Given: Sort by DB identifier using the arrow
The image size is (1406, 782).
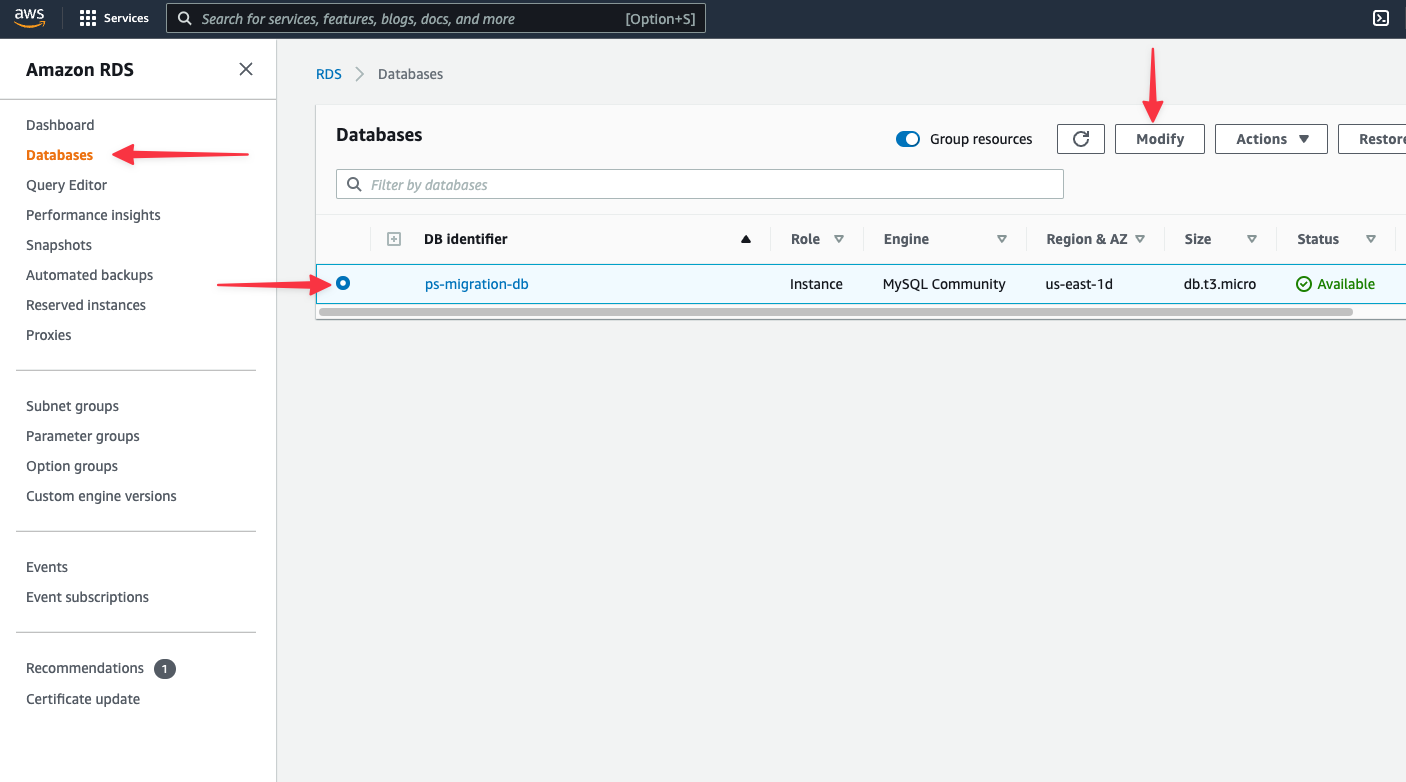Looking at the screenshot, I should tap(745, 239).
